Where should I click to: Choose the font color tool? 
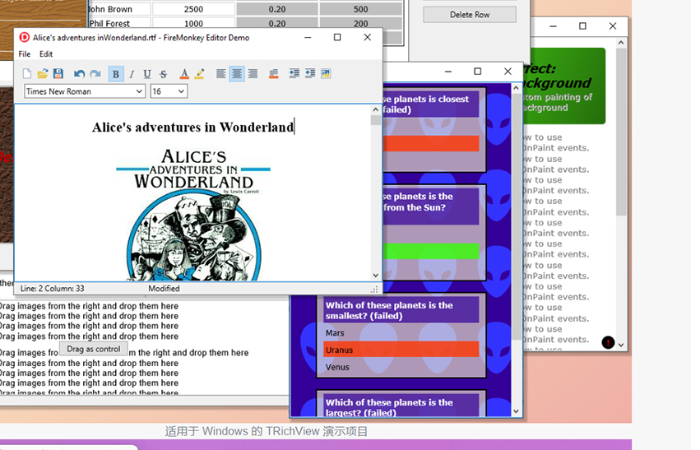point(183,74)
